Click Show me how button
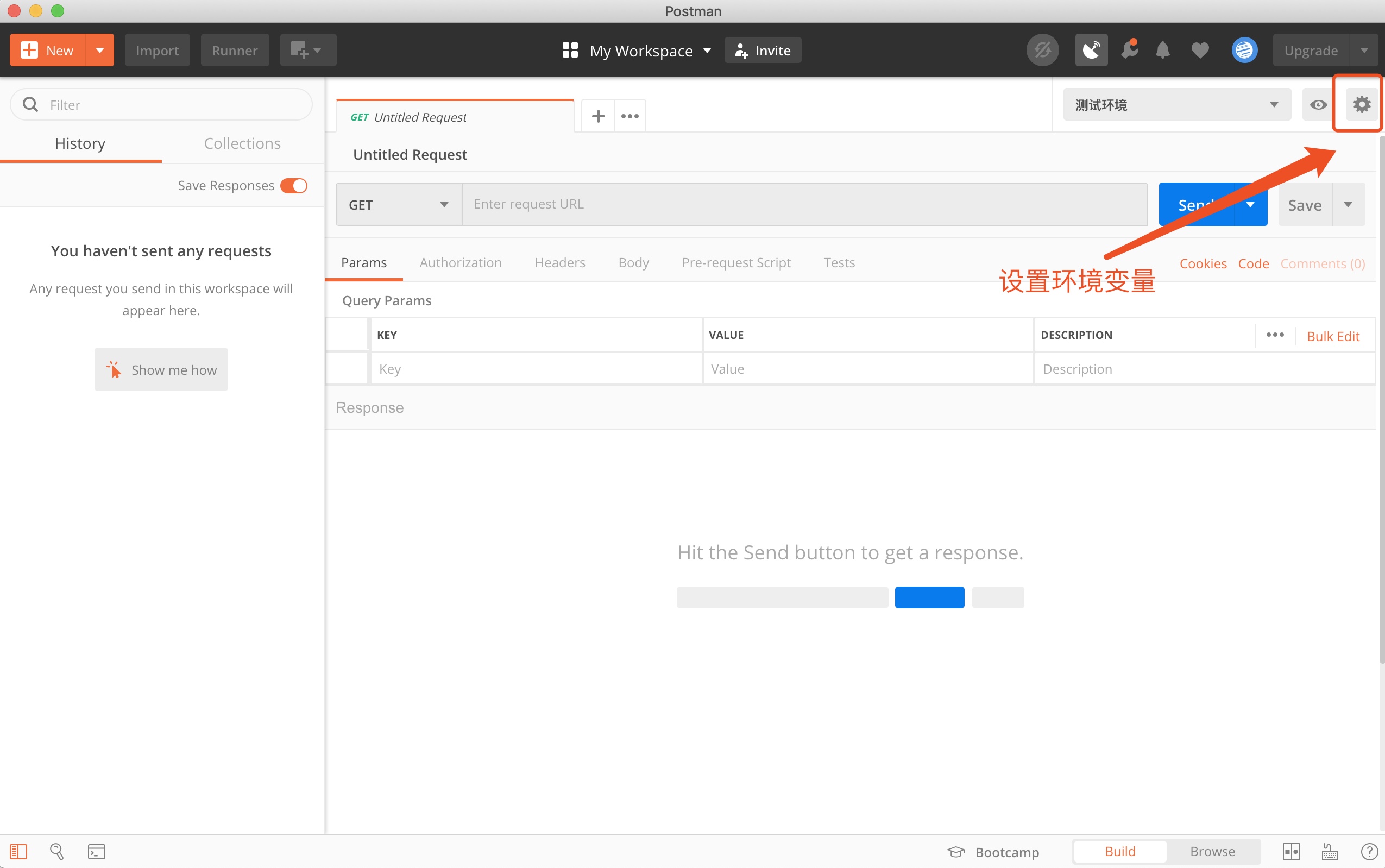1385x868 pixels. [x=161, y=369]
